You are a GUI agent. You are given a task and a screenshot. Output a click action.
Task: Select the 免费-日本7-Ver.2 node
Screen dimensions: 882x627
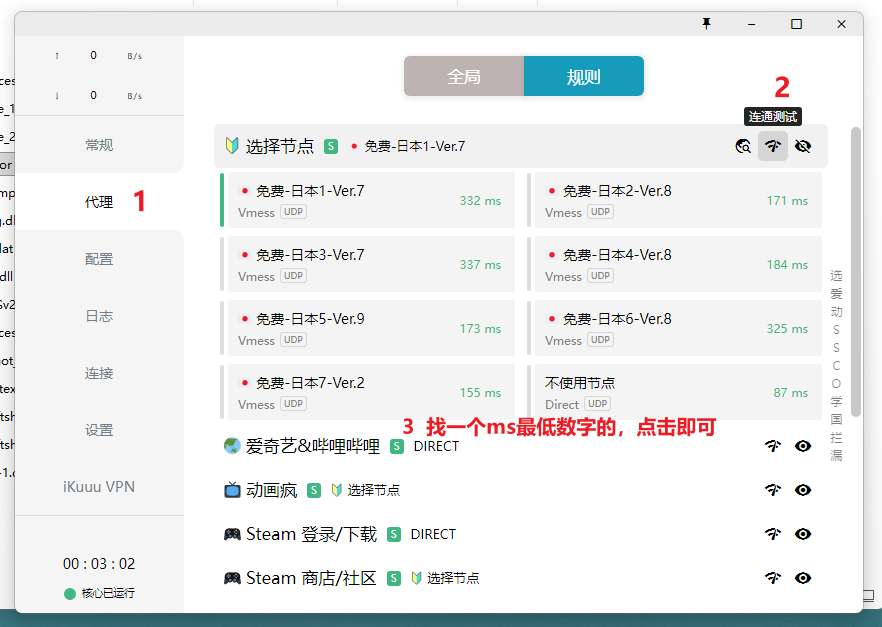tap(368, 392)
